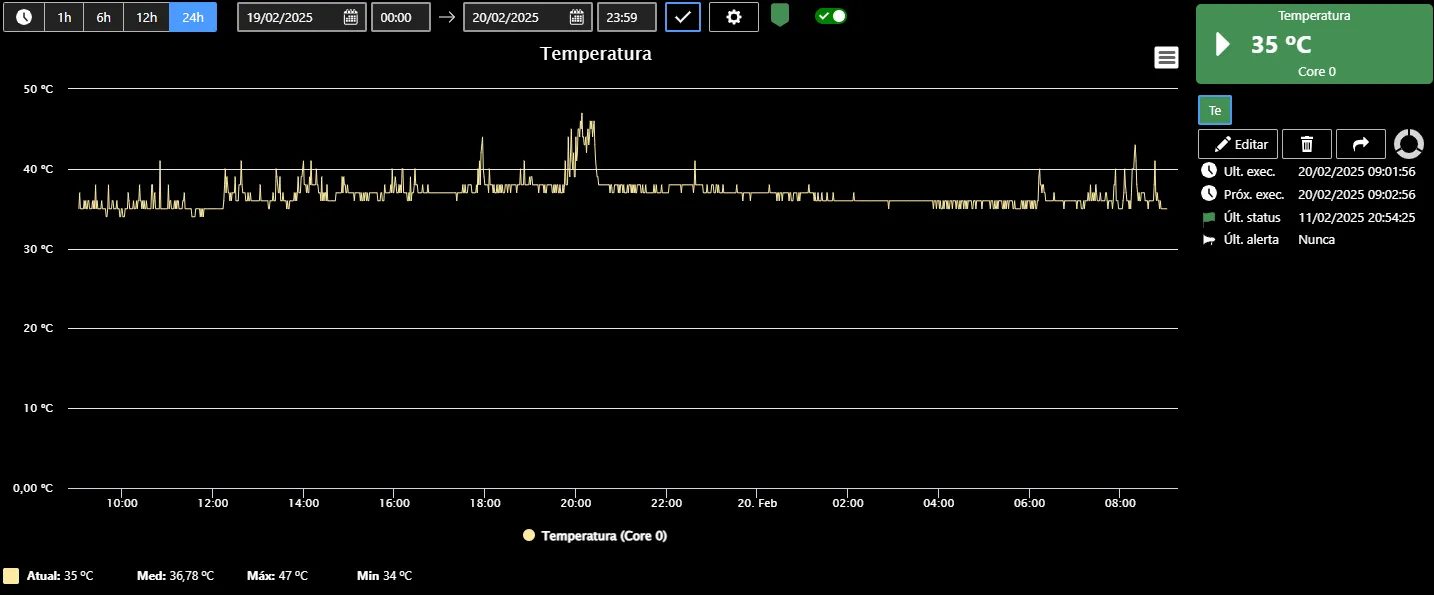
Task: Click the white flag beside Últ. alerta
Action: click(1209, 240)
